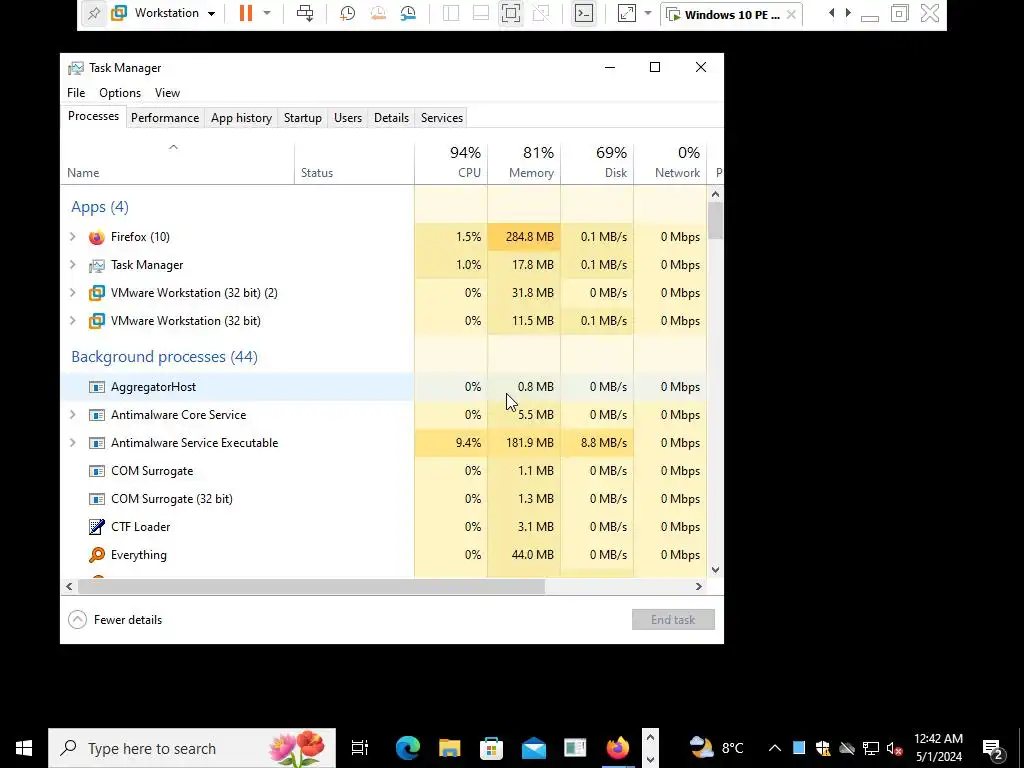Click the pin icon on VMware toolbar
Viewport: 1024px width, 768px height.
[x=94, y=14]
